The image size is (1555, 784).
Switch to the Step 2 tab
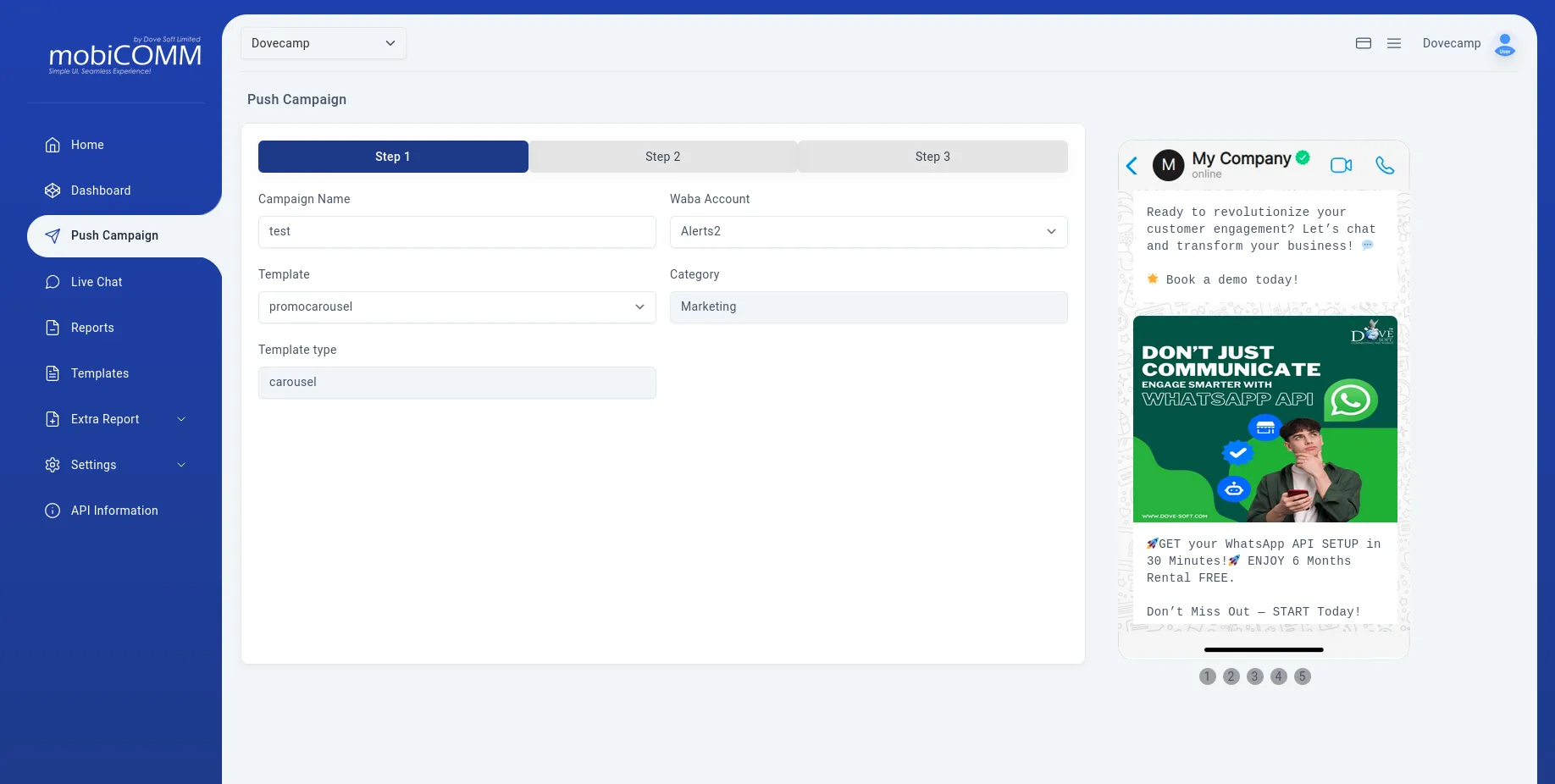point(663,157)
